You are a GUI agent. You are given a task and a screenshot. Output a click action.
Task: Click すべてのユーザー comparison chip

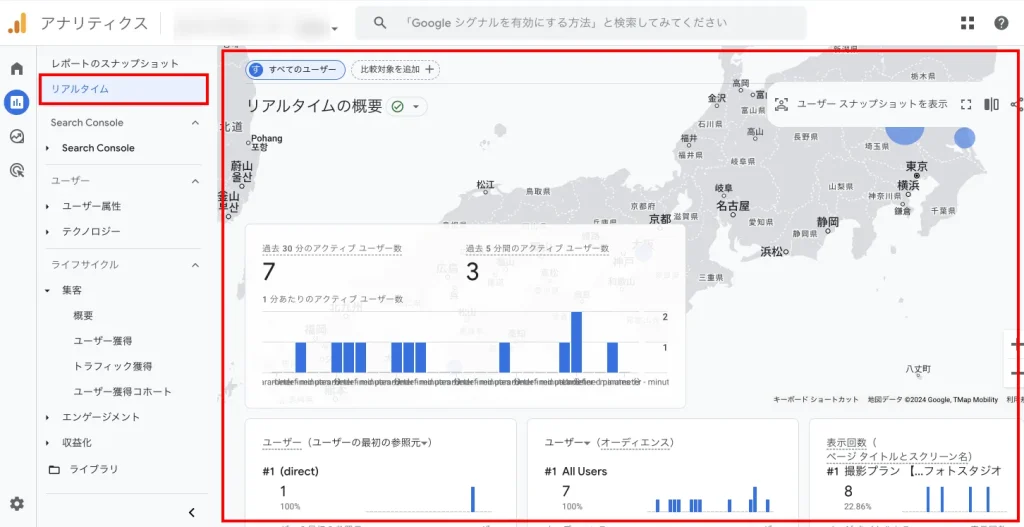(295, 69)
